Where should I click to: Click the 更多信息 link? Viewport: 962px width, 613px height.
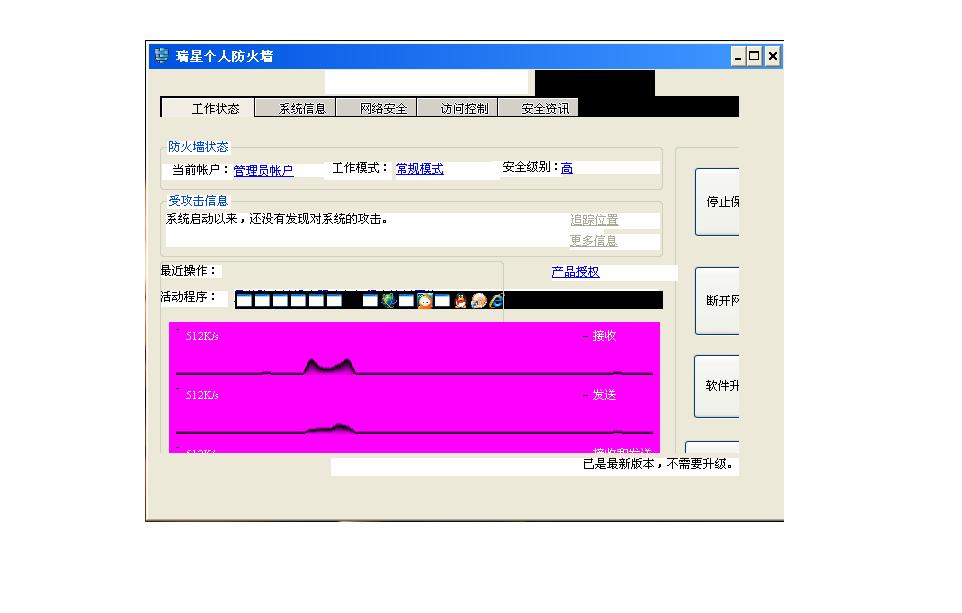pyautogui.click(x=593, y=241)
